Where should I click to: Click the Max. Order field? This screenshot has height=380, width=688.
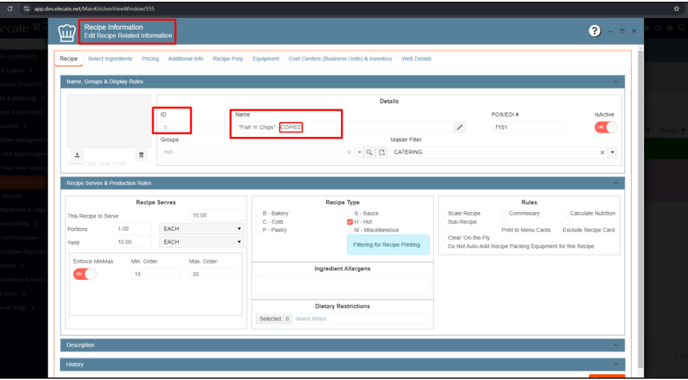pos(214,274)
